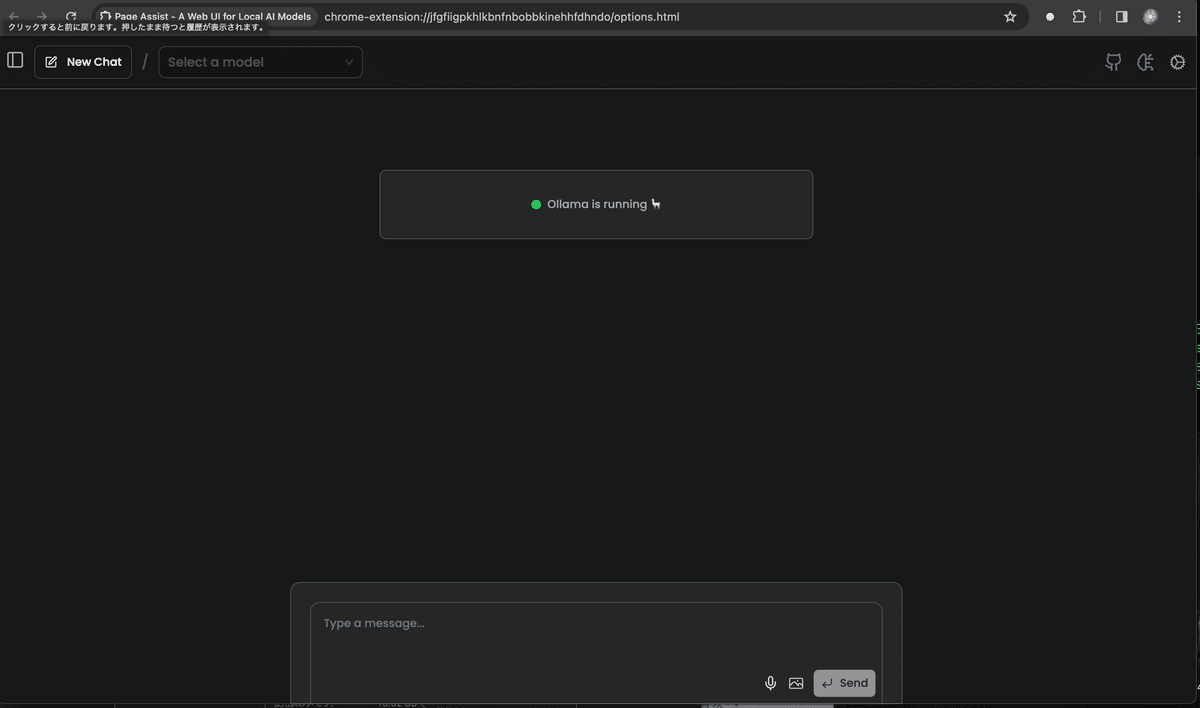Toggle the chat history sidebar icon

pos(15,60)
